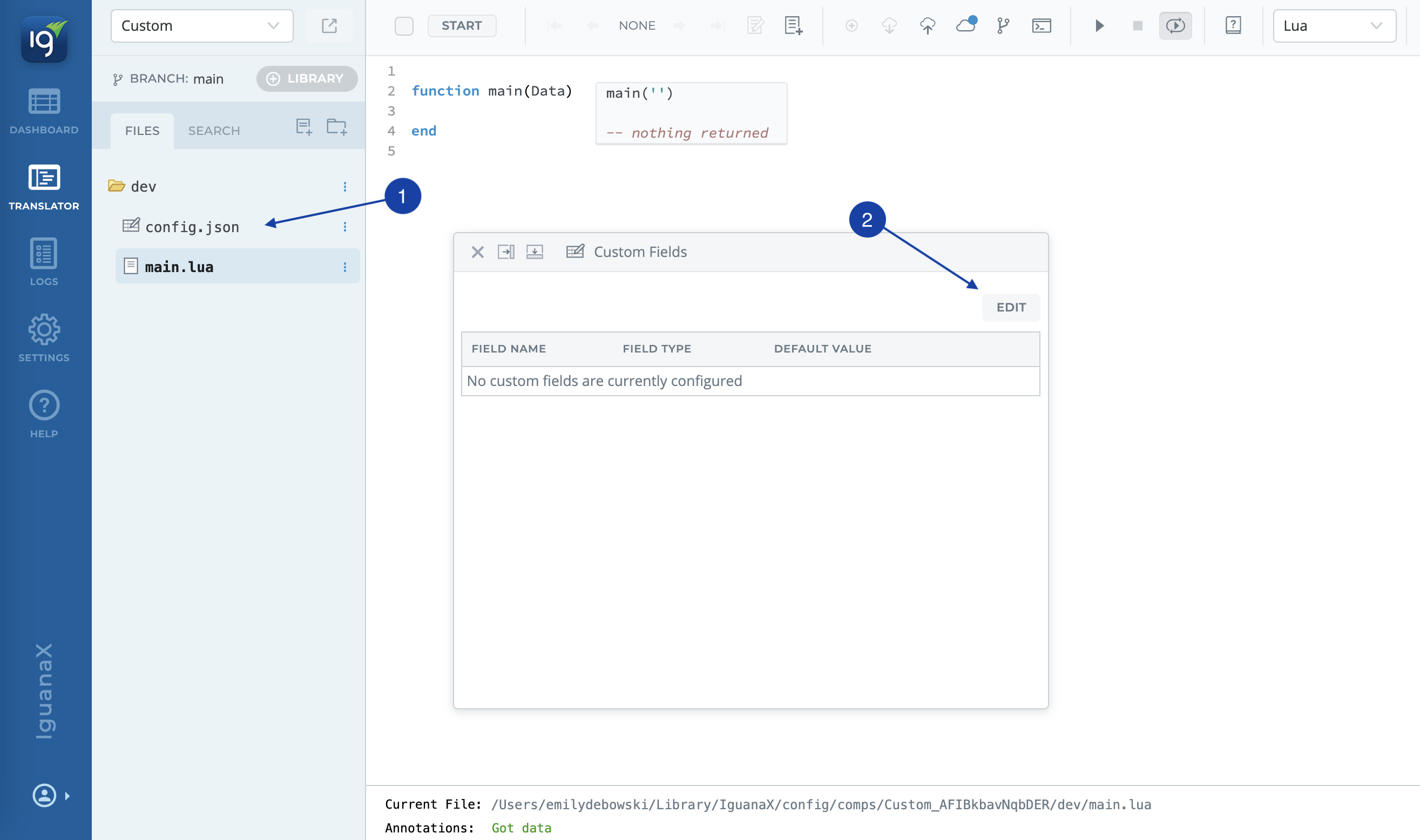Dock Custom Fields panel to the right
Image resolution: width=1420 pixels, height=840 pixels.
click(x=505, y=252)
